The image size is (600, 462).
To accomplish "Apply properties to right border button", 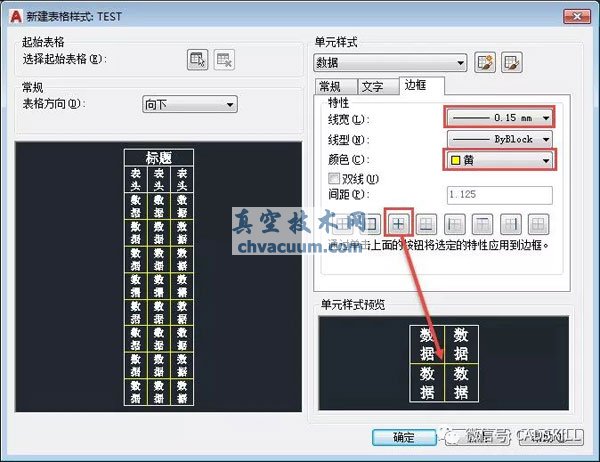I will click(511, 224).
